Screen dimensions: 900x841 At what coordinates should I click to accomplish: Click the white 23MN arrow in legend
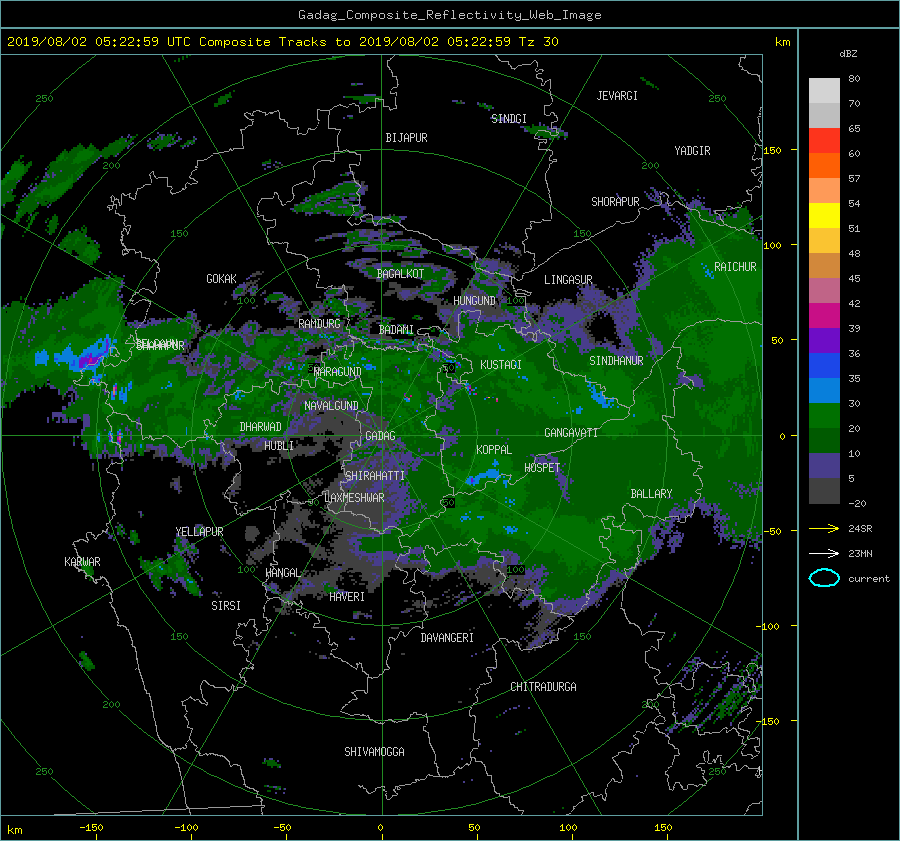824,553
